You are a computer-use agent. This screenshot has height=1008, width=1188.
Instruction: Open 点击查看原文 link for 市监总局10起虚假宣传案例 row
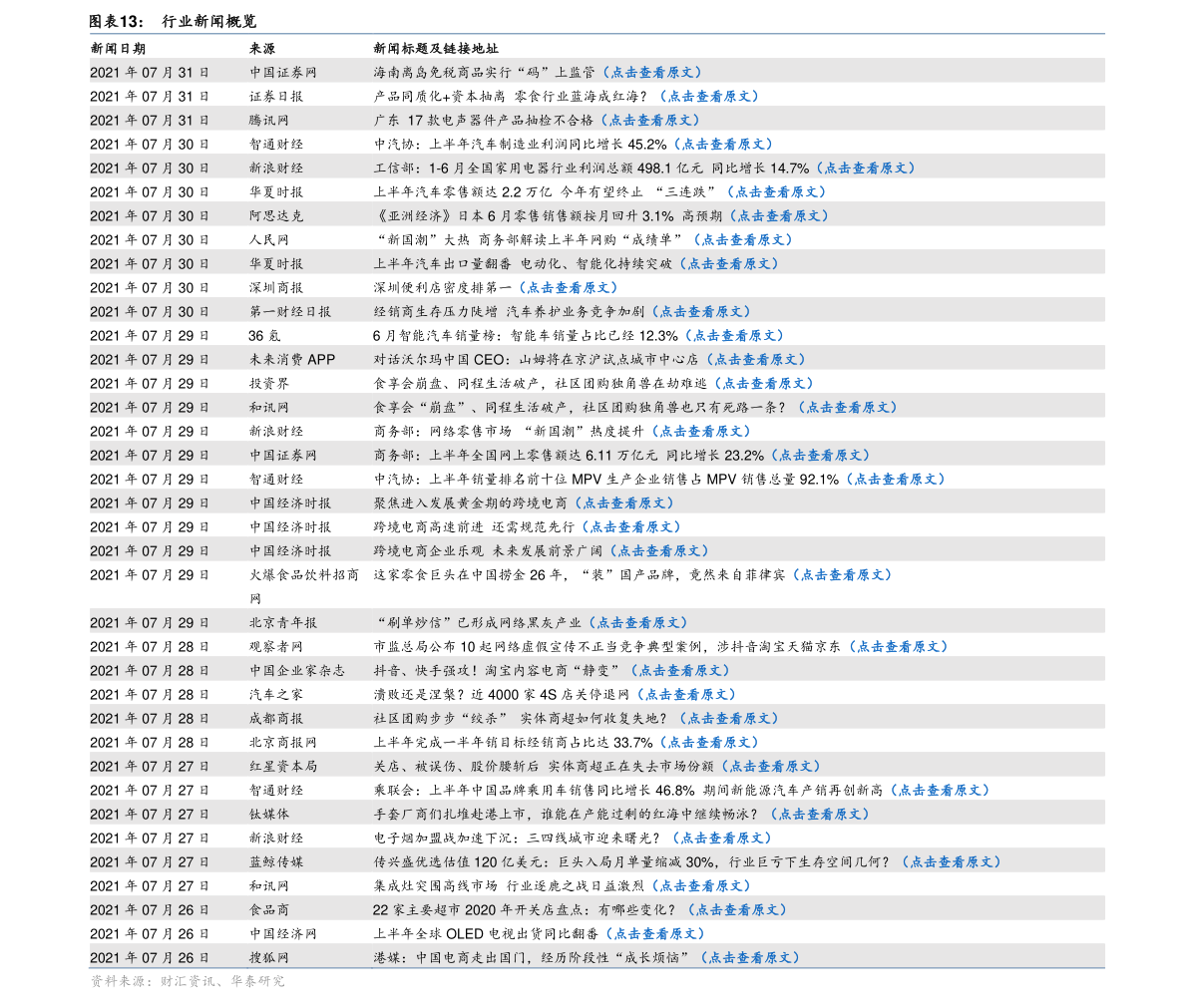(x=899, y=647)
